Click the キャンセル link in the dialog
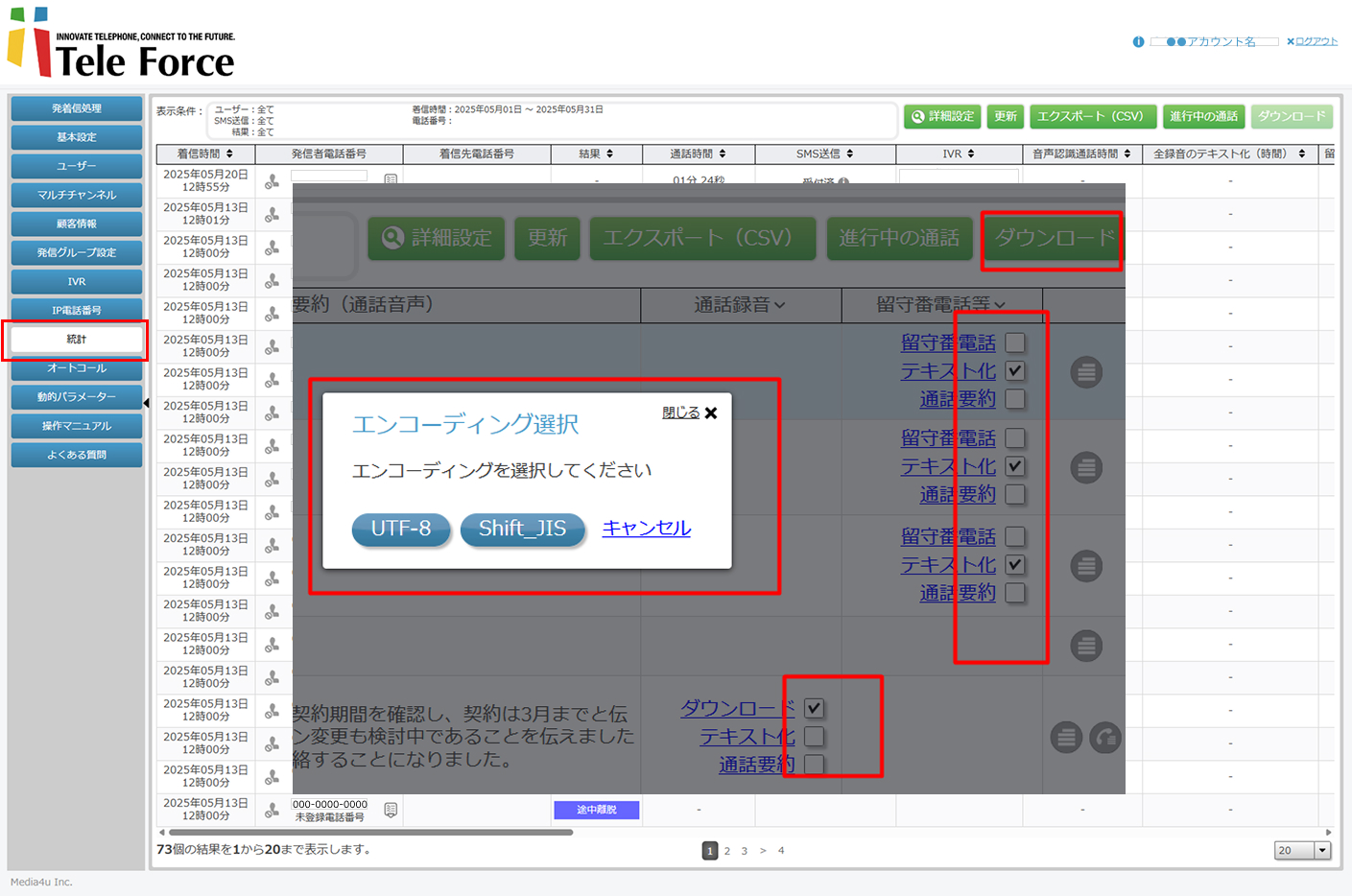Viewport: 1352px width, 896px height. tap(646, 528)
